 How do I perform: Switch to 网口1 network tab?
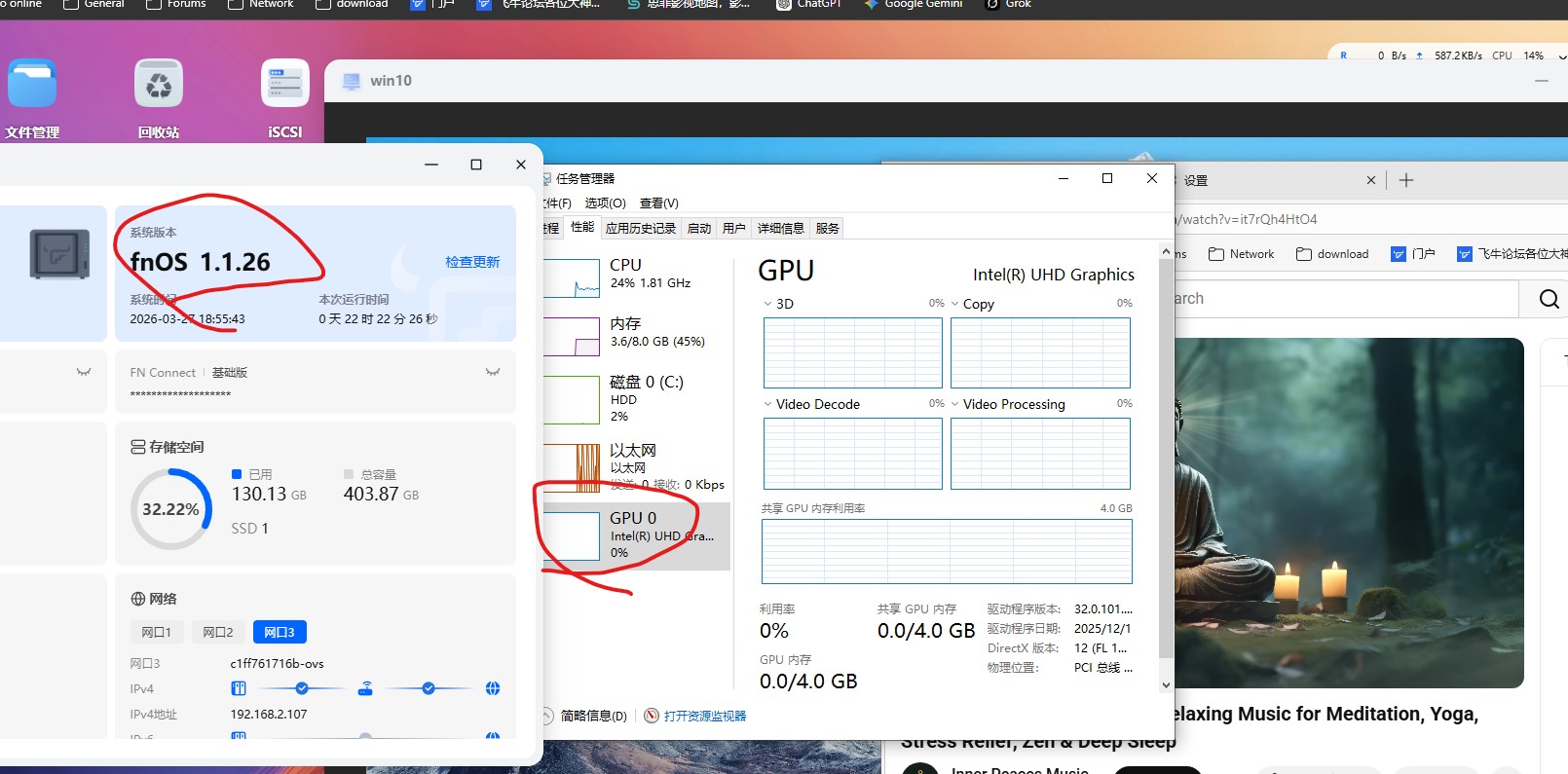pyautogui.click(x=157, y=632)
